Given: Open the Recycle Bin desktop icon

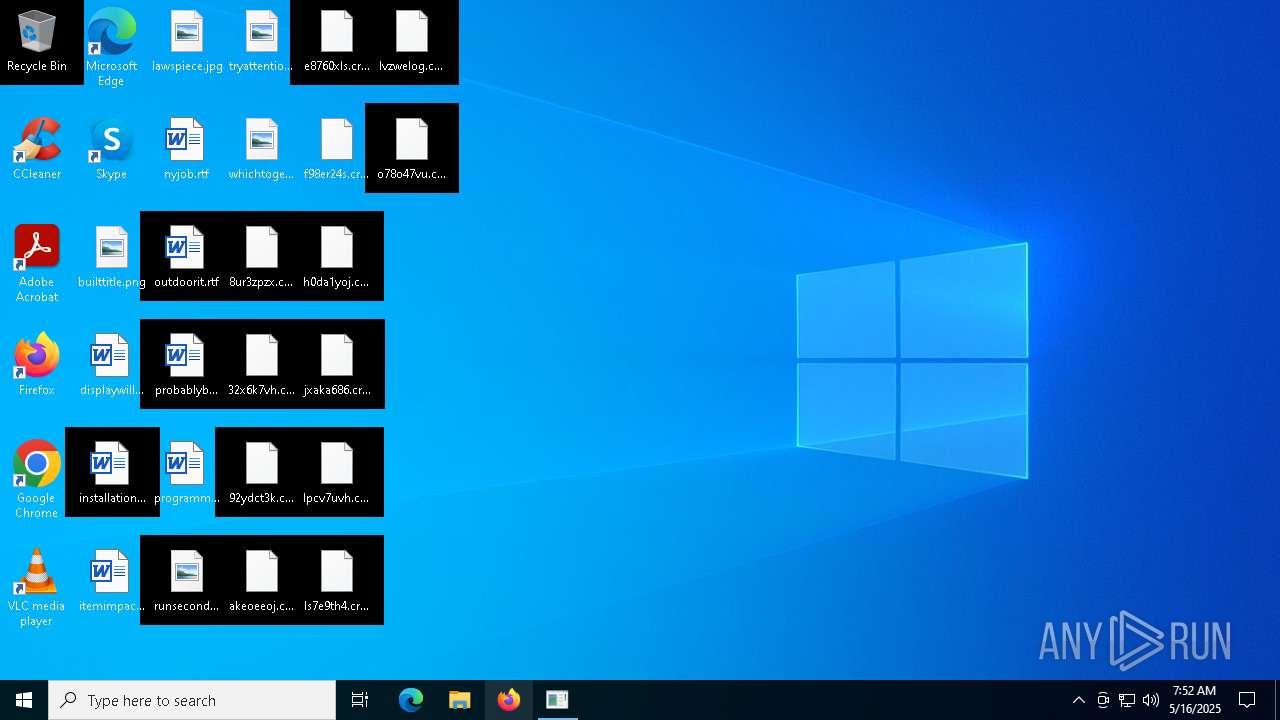Looking at the screenshot, I should click(x=37, y=42).
